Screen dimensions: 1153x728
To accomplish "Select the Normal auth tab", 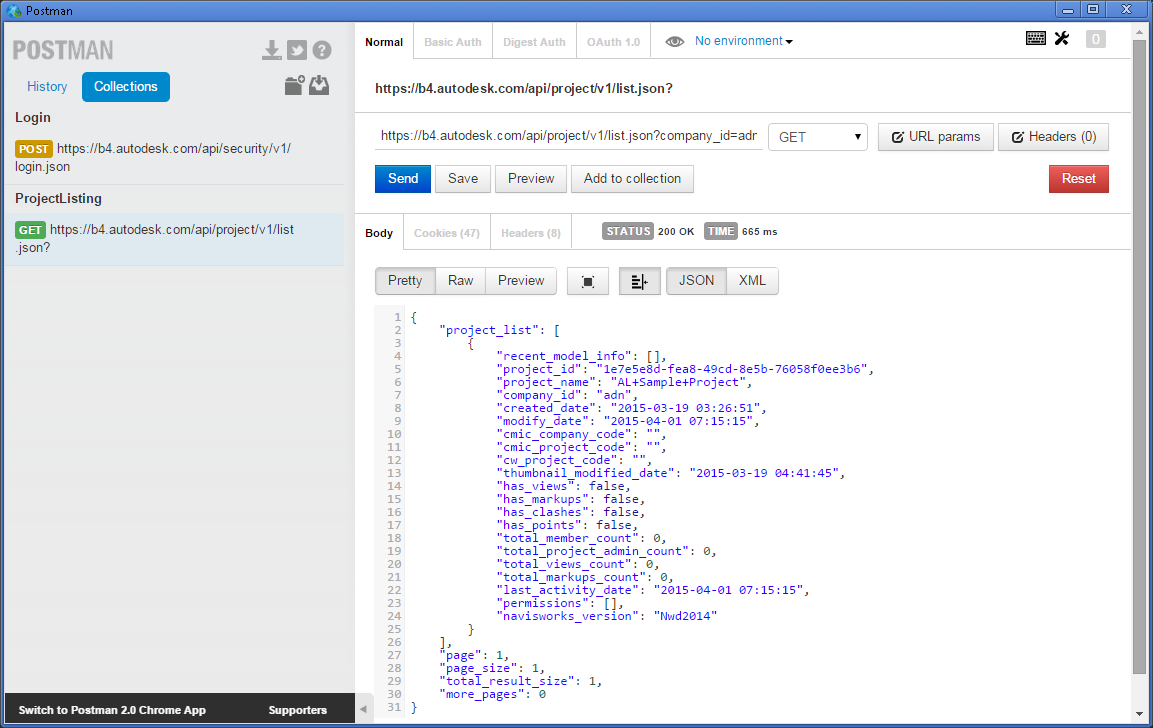I will coord(384,42).
